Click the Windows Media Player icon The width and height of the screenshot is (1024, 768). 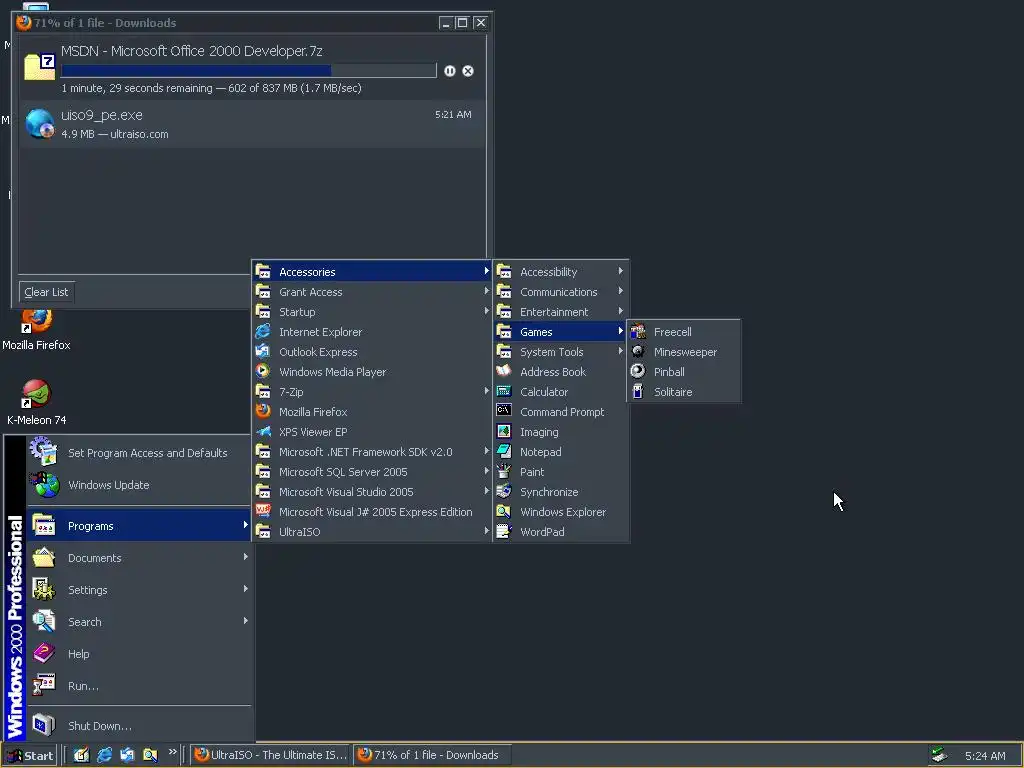point(263,371)
